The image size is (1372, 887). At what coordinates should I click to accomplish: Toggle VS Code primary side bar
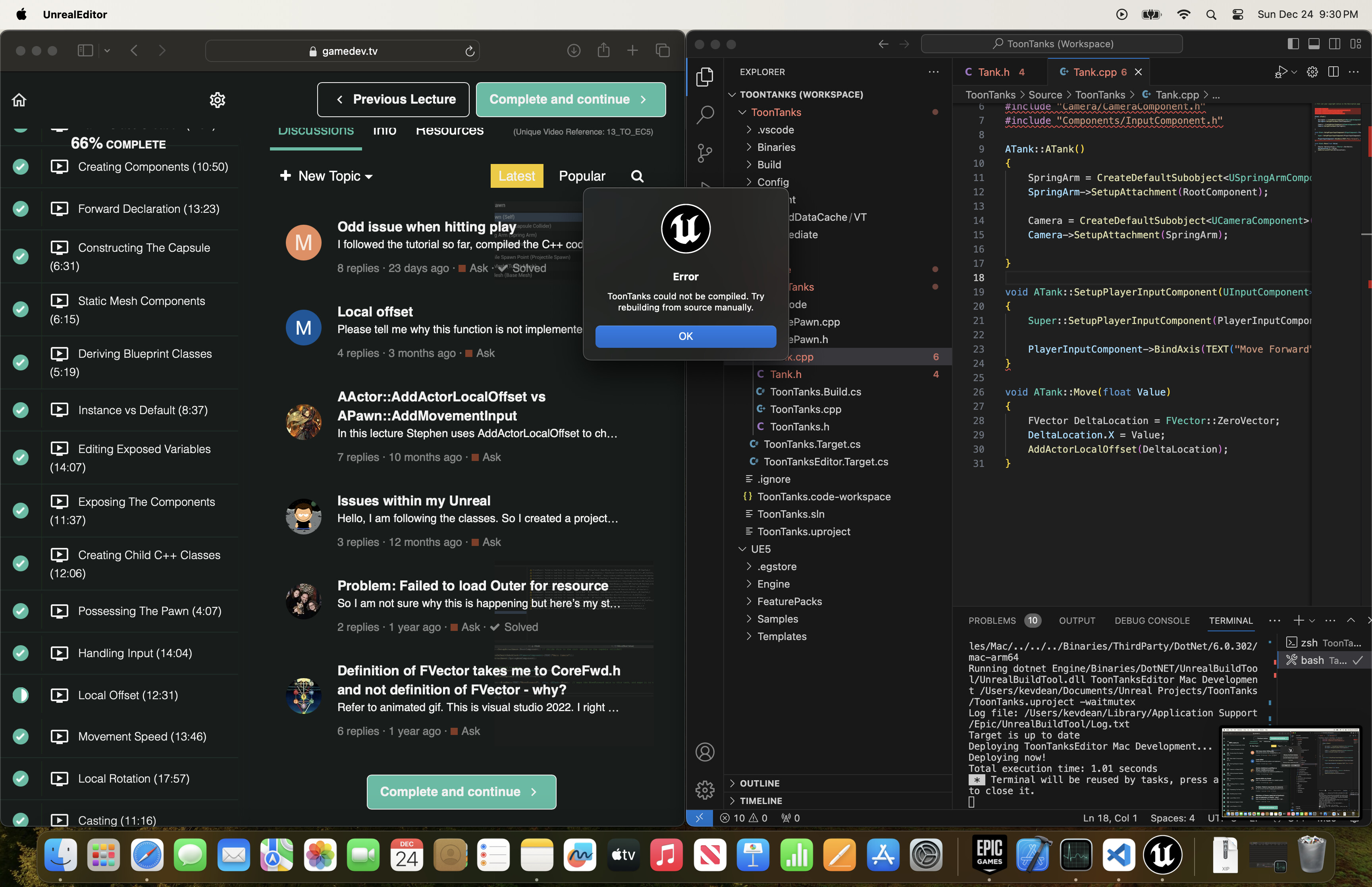[x=1293, y=44]
